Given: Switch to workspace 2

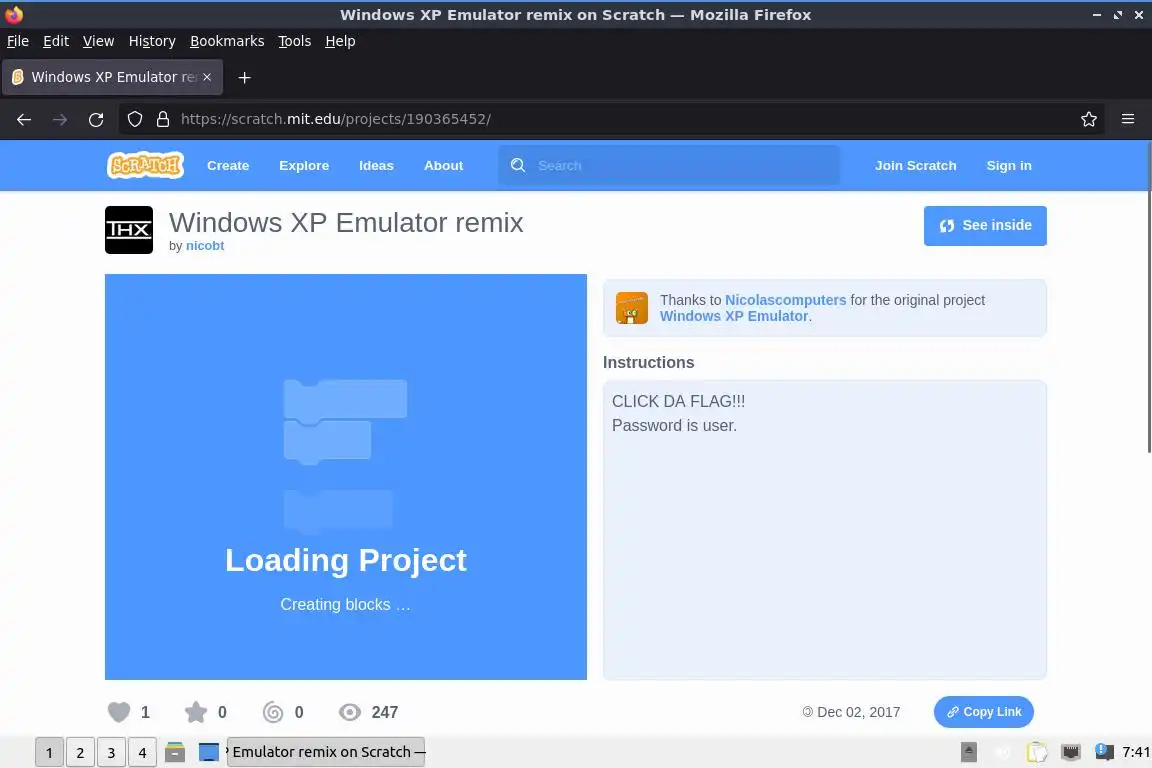Looking at the screenshot, I should [x=80, y=753].
